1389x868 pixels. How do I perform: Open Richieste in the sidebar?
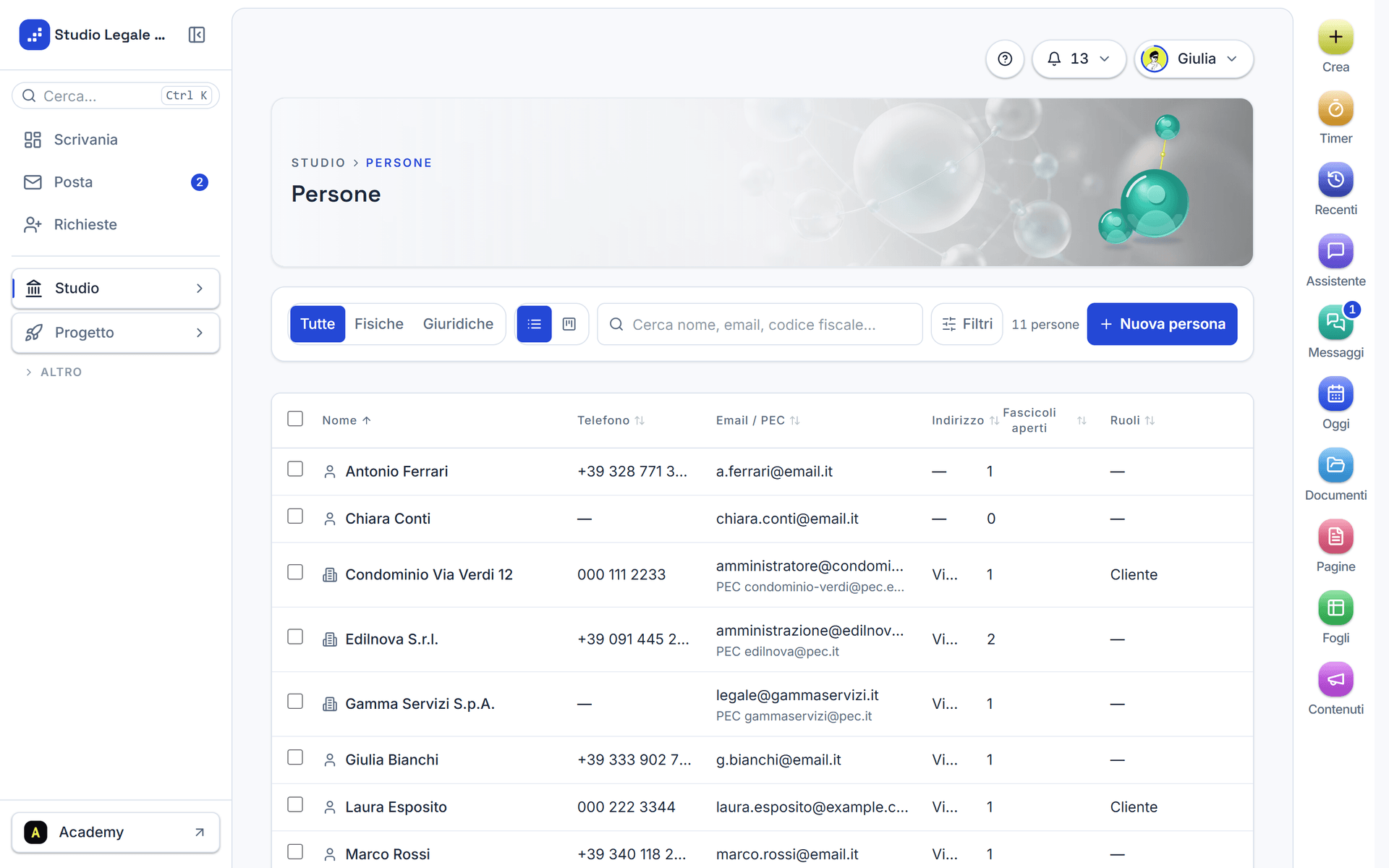[x=116, y=225]
